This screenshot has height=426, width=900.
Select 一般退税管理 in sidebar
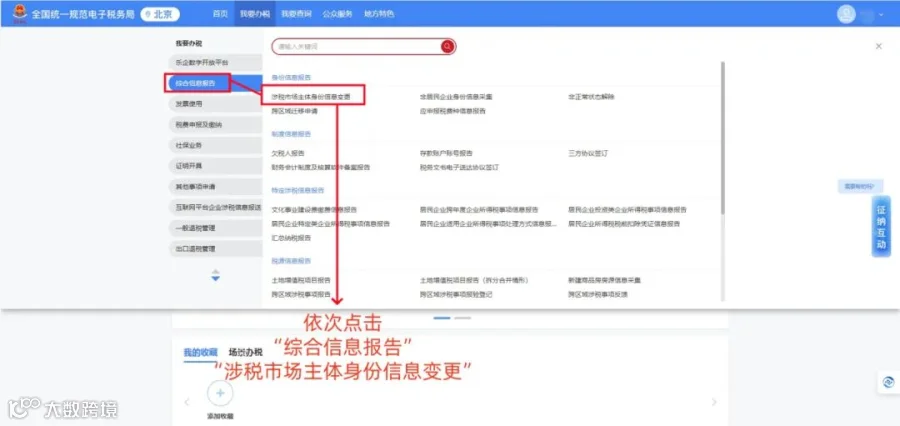click(x=216, y=228)
